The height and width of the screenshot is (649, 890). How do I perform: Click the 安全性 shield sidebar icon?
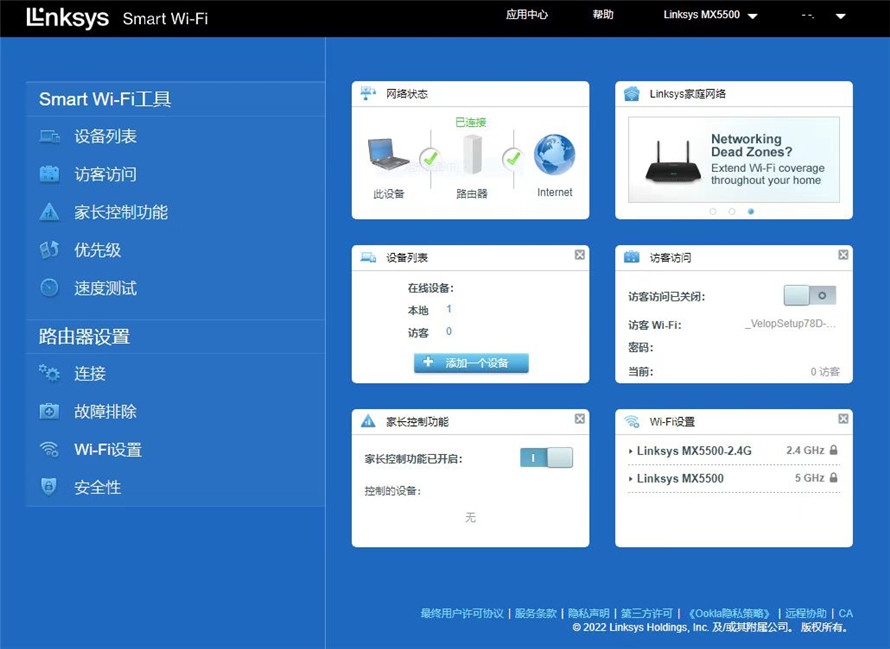point(49,487)
